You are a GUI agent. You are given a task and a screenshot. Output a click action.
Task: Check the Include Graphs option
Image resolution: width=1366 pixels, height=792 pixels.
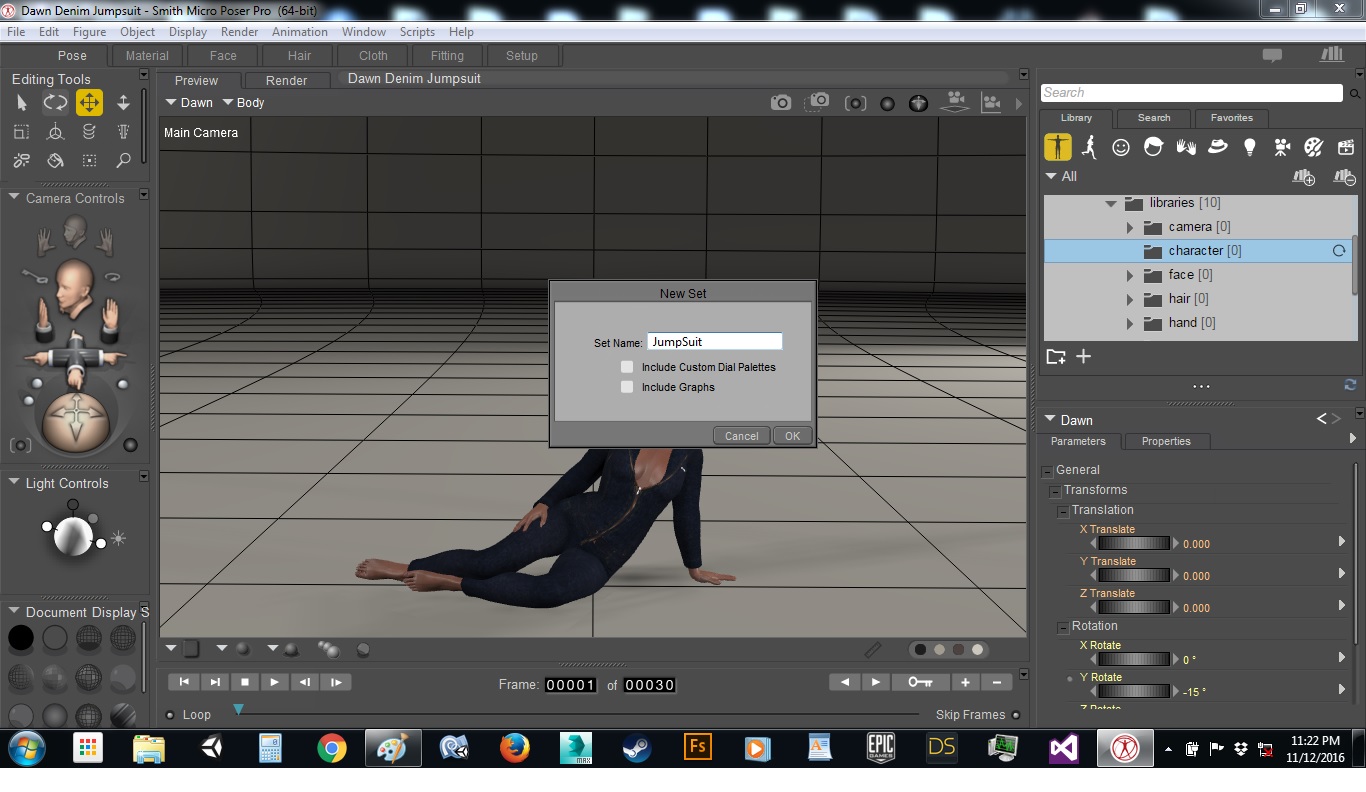(x=627, y=387)
